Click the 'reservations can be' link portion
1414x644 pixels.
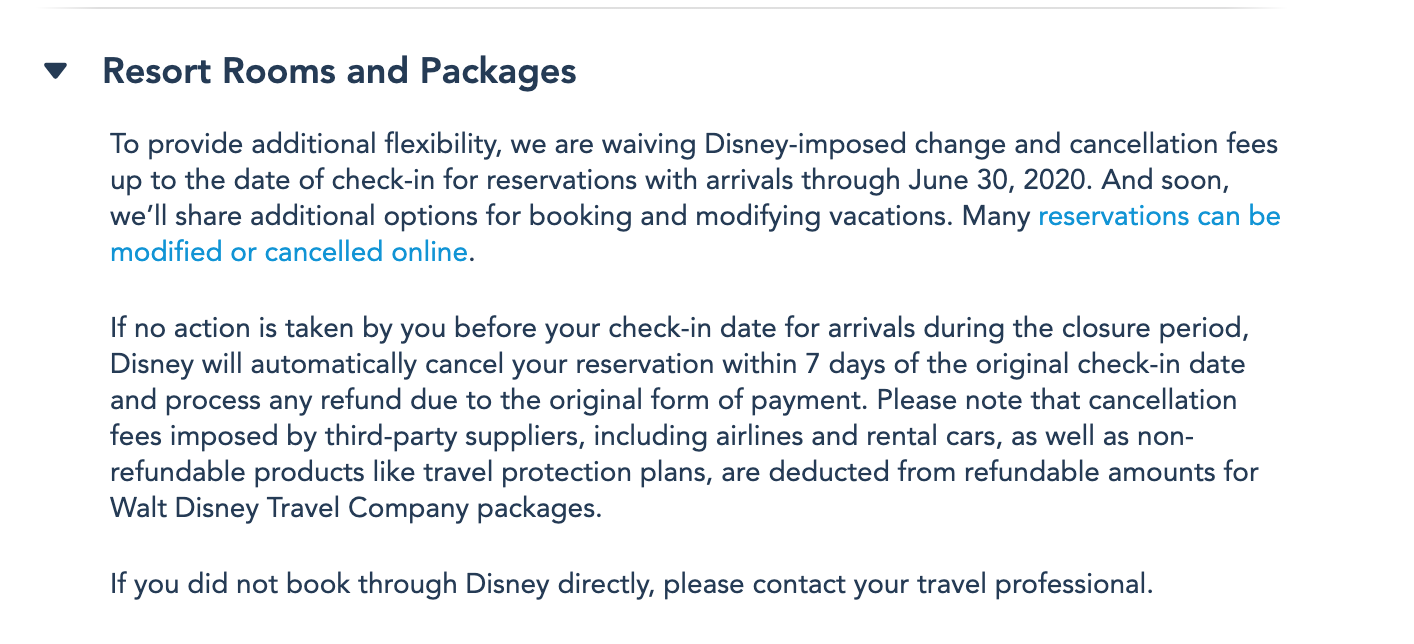(1158, 216)
